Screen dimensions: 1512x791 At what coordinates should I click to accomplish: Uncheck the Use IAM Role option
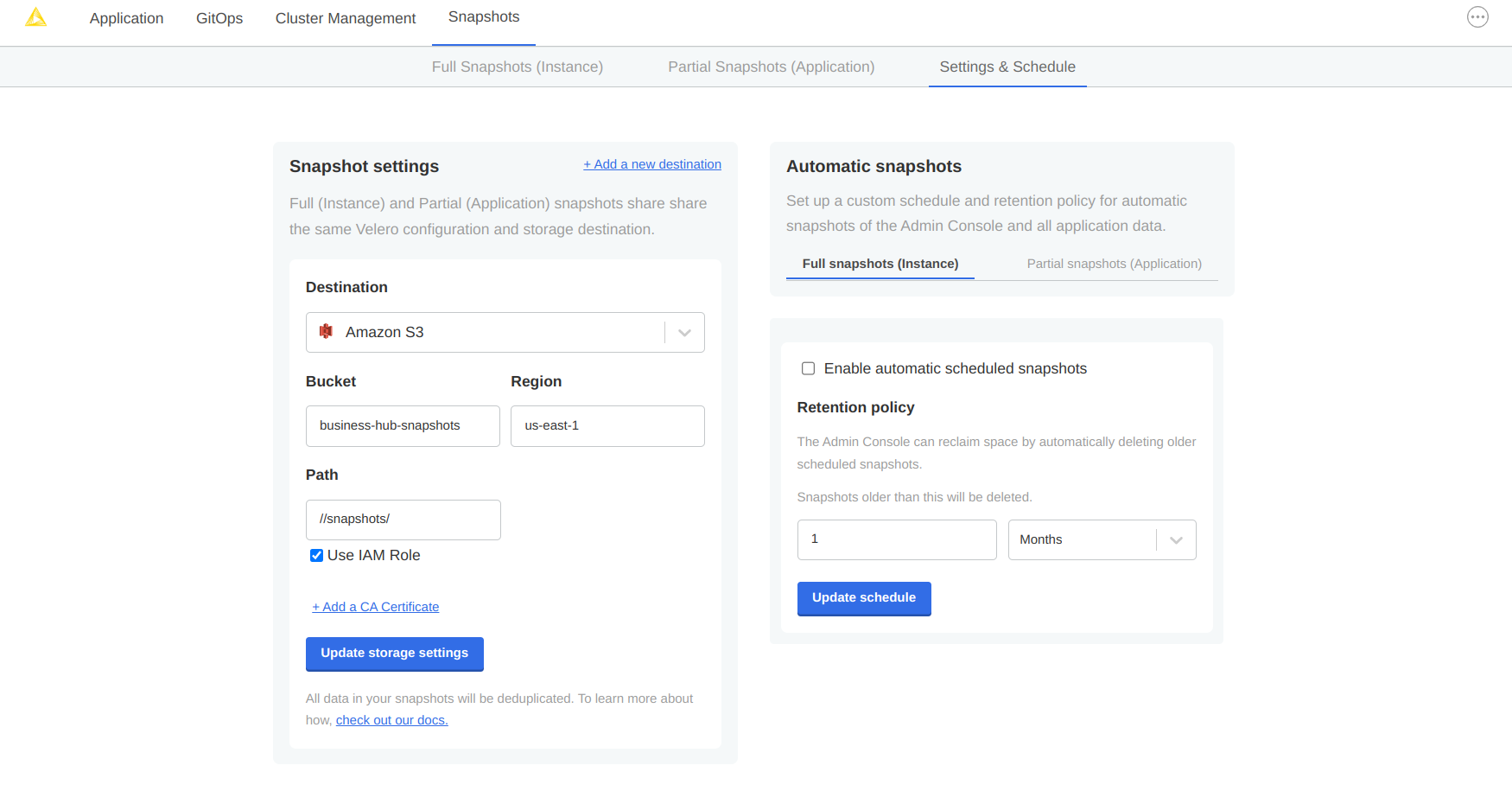316,555
